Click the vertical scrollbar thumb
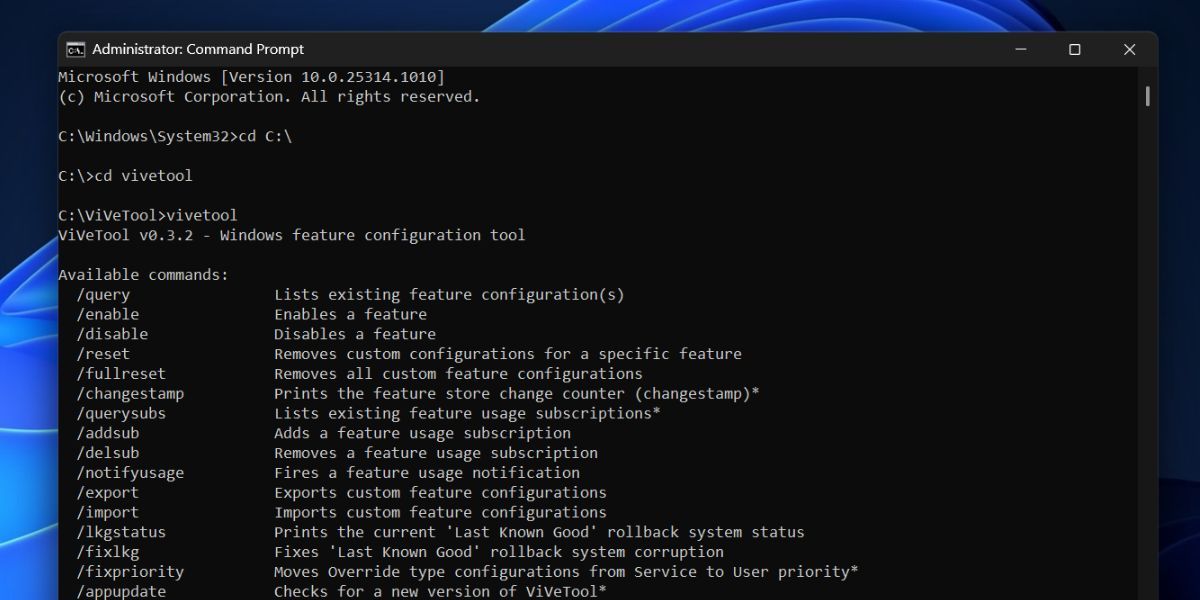 pos(1147,96)
